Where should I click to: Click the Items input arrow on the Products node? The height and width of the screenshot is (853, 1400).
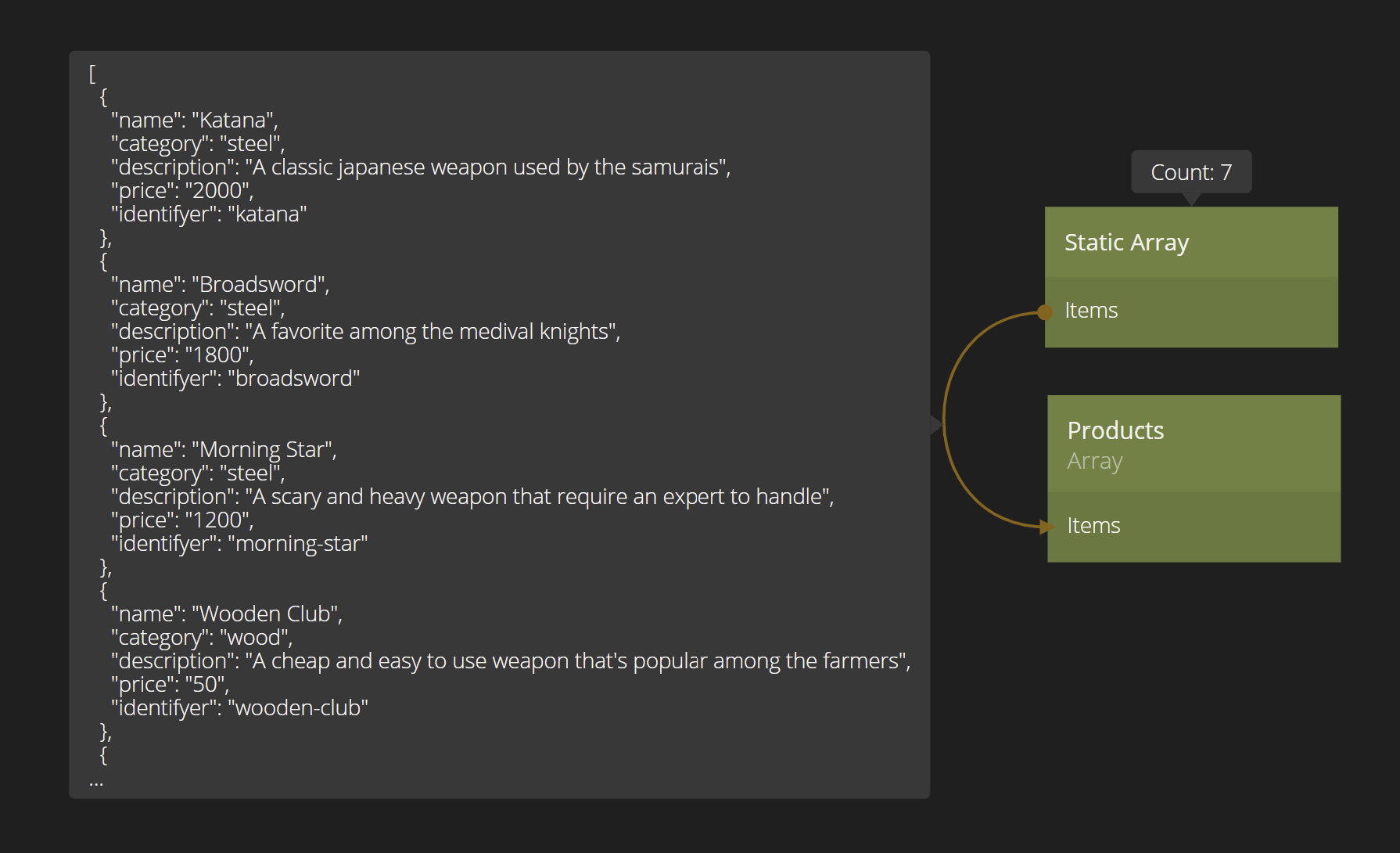pos(1048,527)
